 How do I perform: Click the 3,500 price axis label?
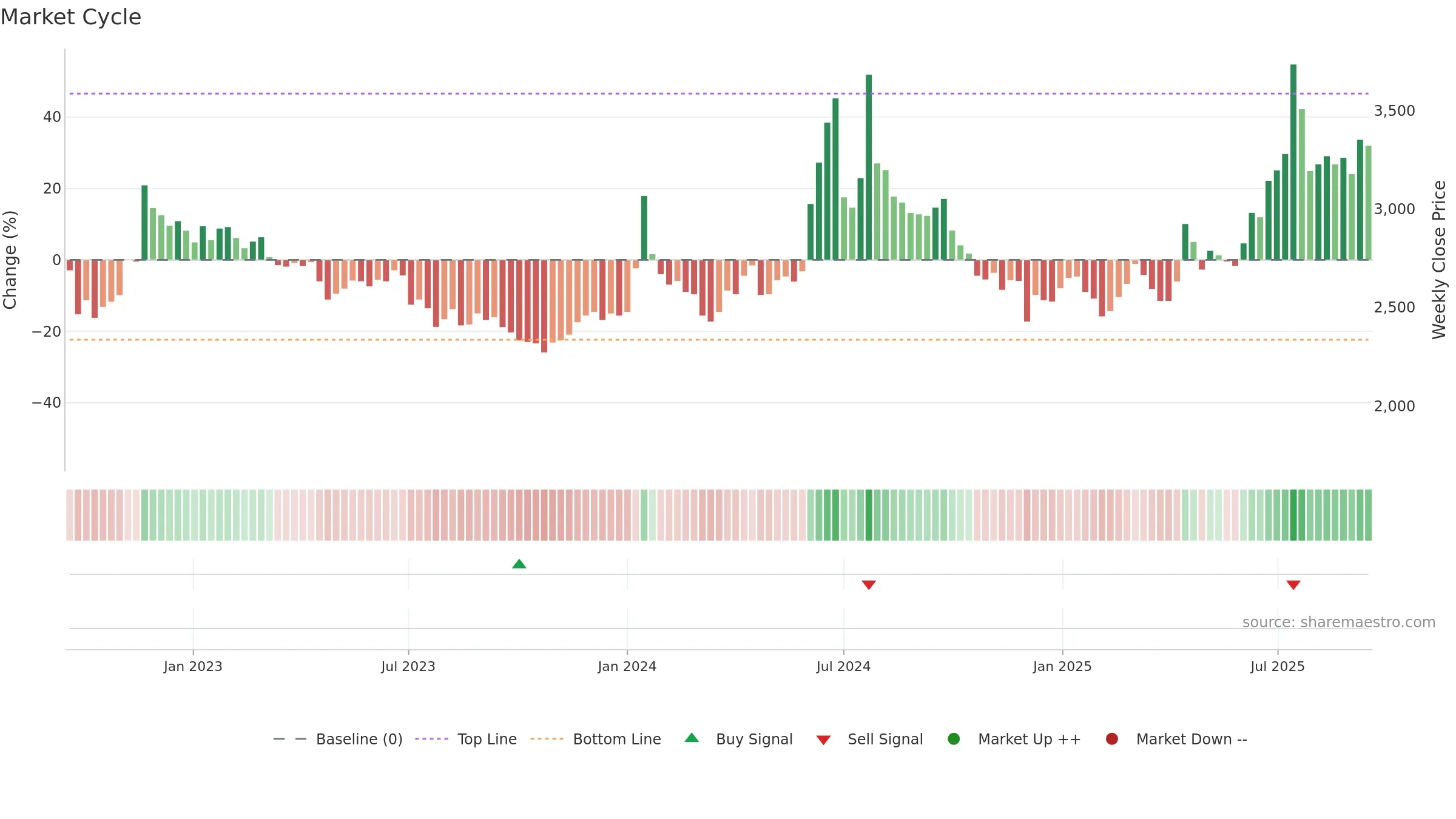click(1394, 111)
